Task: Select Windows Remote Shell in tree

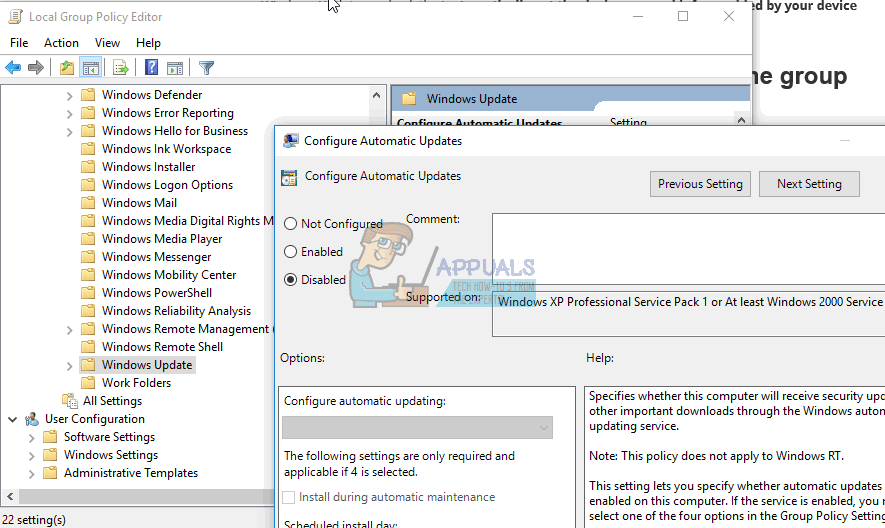Action: pos(162,347)
